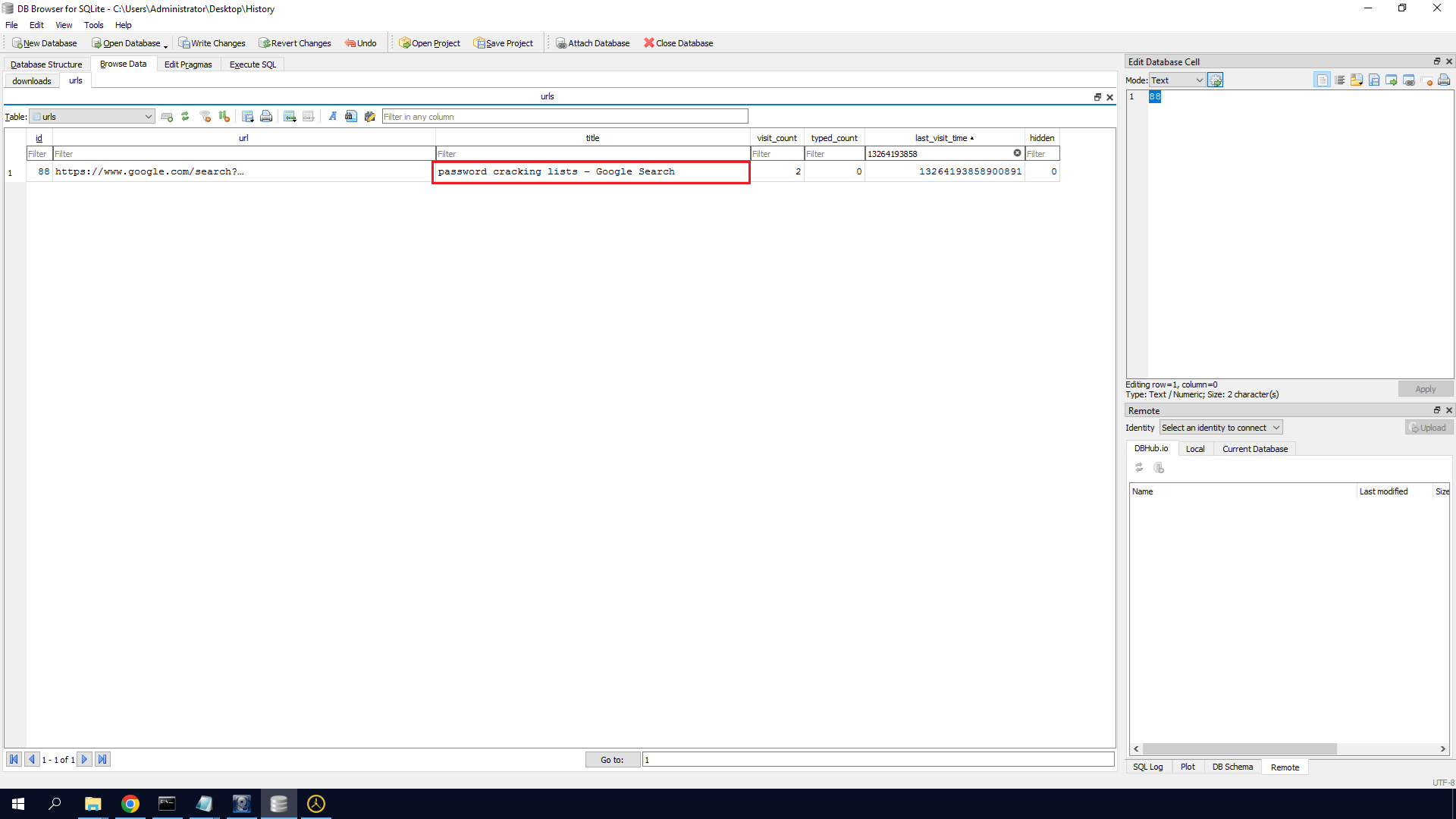
Task: Open the File menu
Action: click(x=11, y=25)
